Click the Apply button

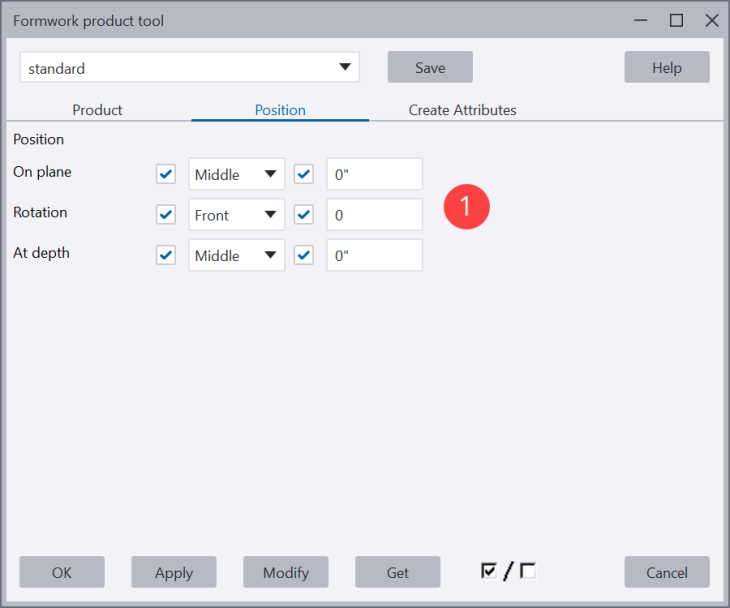(174, 572)
